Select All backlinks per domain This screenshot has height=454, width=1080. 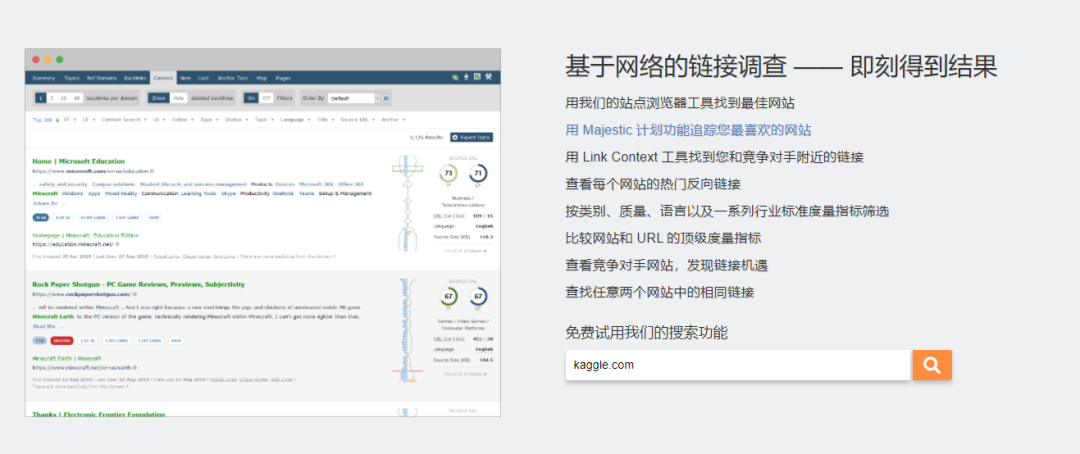(x=77, y=98)
